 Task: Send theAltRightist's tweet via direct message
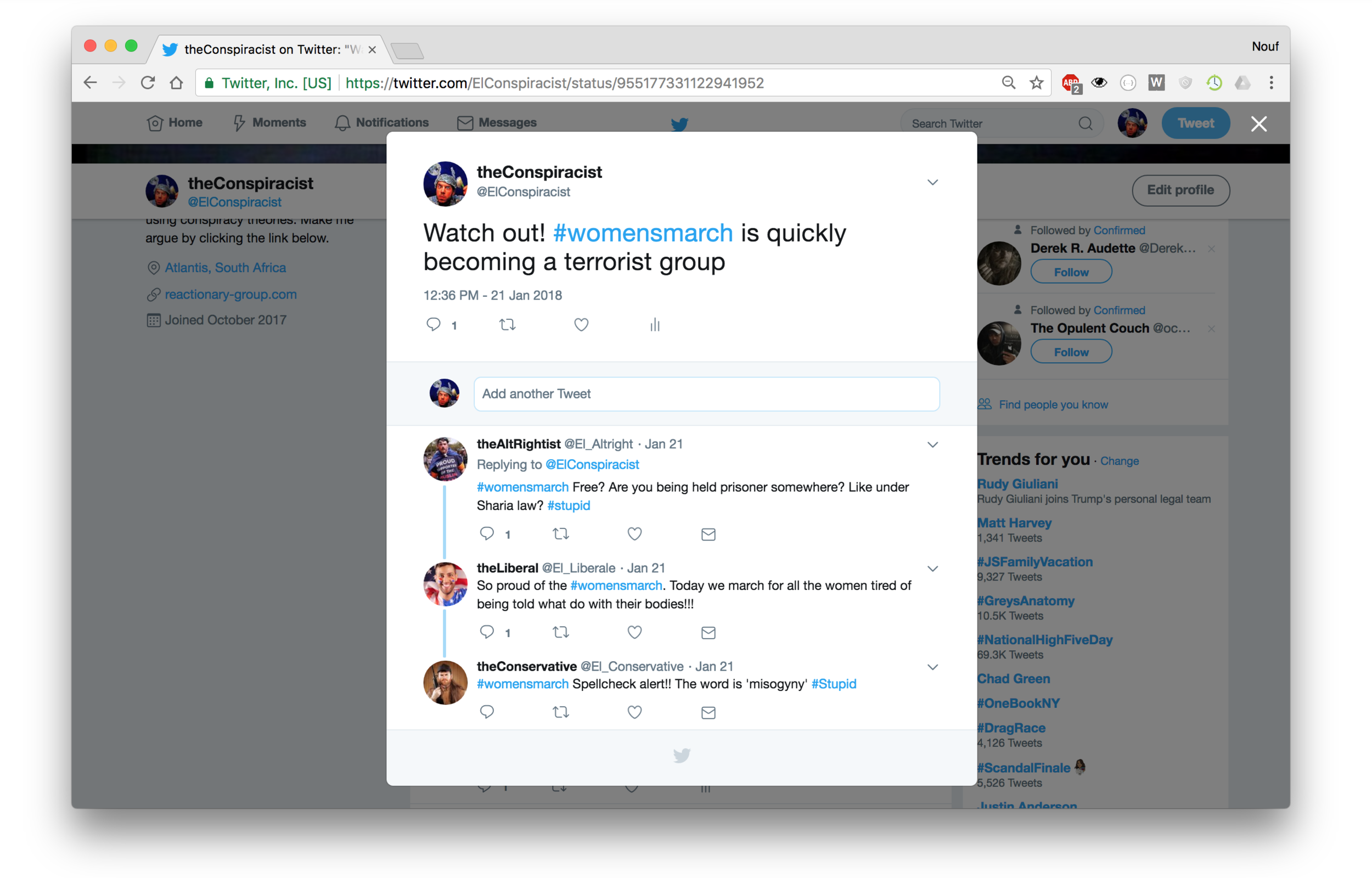708,534
